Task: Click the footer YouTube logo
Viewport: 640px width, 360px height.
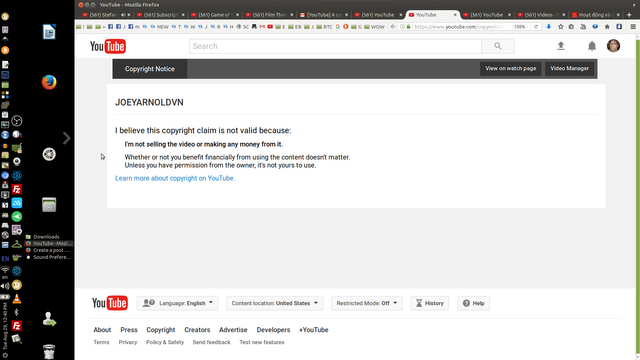Action: tap(110, 303)
